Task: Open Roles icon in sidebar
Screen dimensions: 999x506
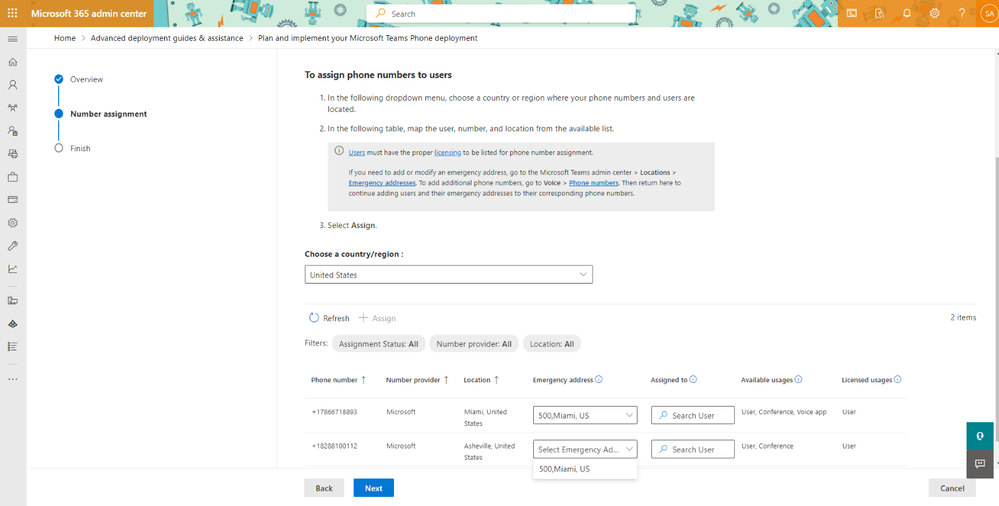Action: [13, 131]
